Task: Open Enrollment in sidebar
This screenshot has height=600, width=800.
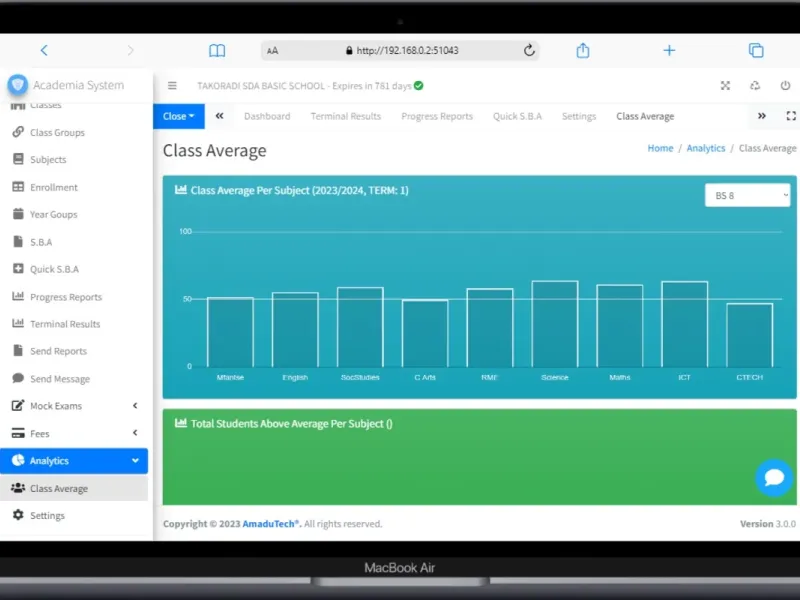Action: pos(74,187)
